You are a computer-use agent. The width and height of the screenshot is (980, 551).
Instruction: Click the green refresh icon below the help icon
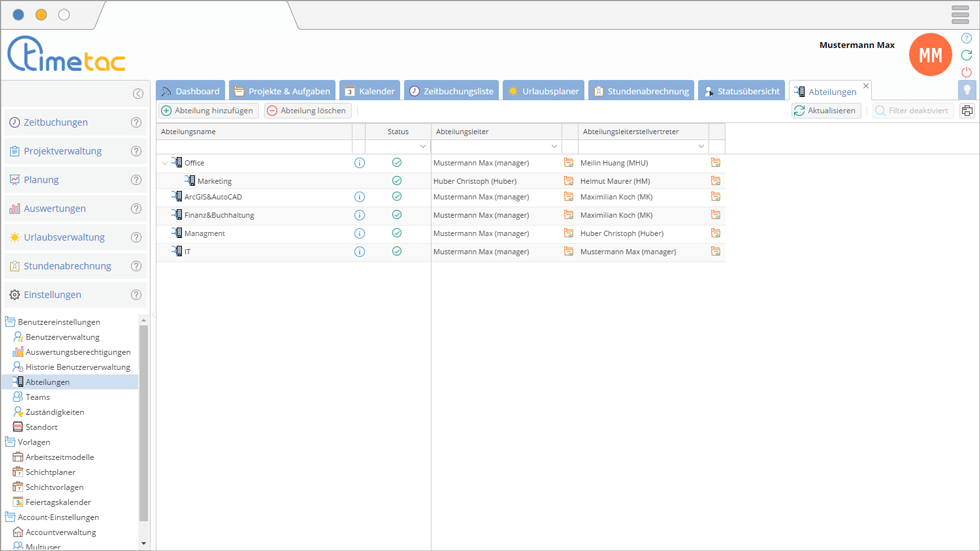coord(966,55)
